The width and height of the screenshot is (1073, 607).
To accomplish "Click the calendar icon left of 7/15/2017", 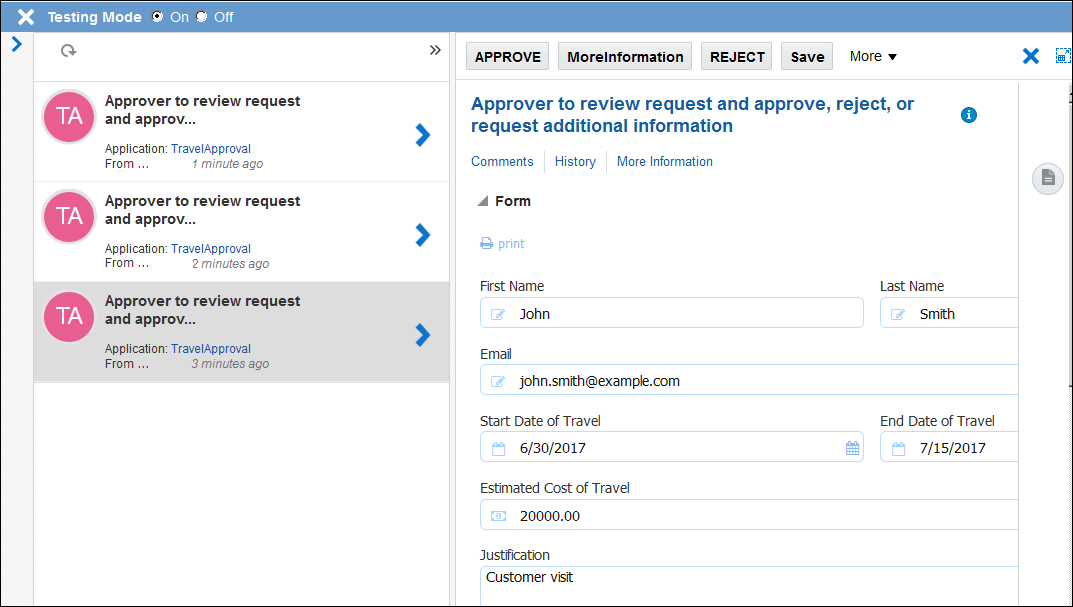I will [898, 449].
